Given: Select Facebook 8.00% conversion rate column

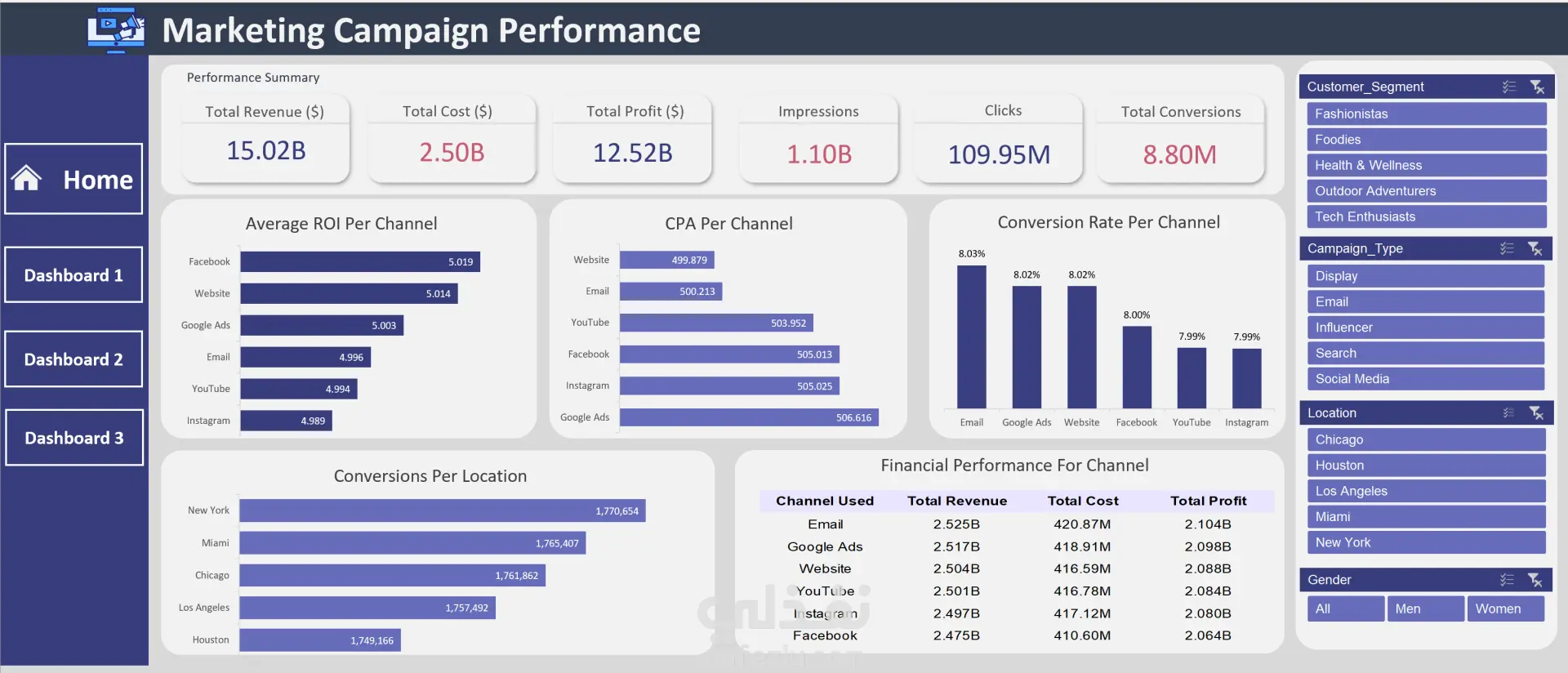Looking at the screenshot, I should 1137,368.
